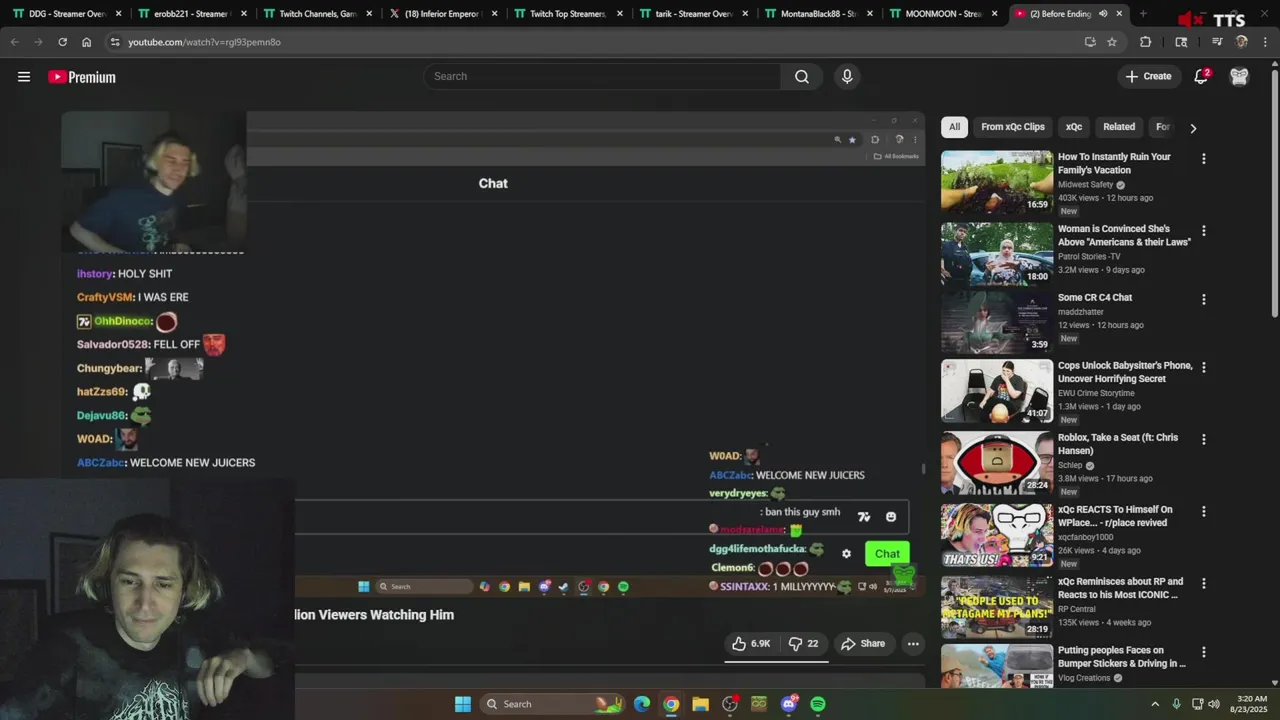
Task: Open options for xQc REACTS To Himself video
Action: click(x=1203, y=511)
